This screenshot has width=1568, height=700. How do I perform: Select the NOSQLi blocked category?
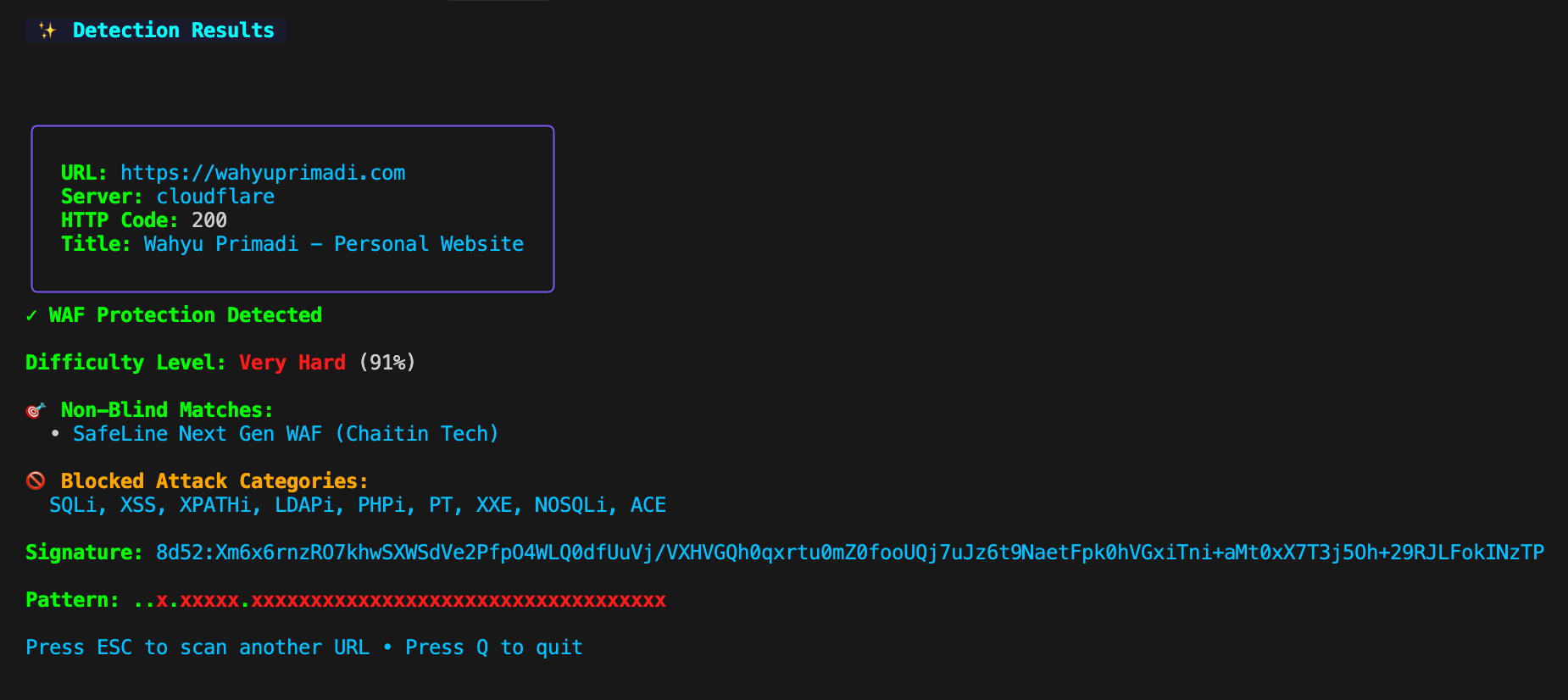tap(570, 505)
